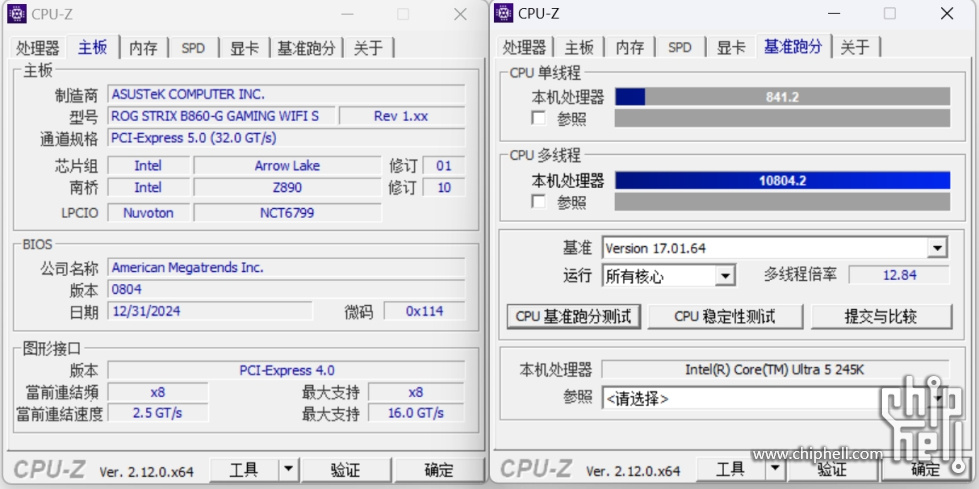Click the multi-thread score bar 10804.2
The width and height of the screenshot is (979, 489).
pos(782,180)
